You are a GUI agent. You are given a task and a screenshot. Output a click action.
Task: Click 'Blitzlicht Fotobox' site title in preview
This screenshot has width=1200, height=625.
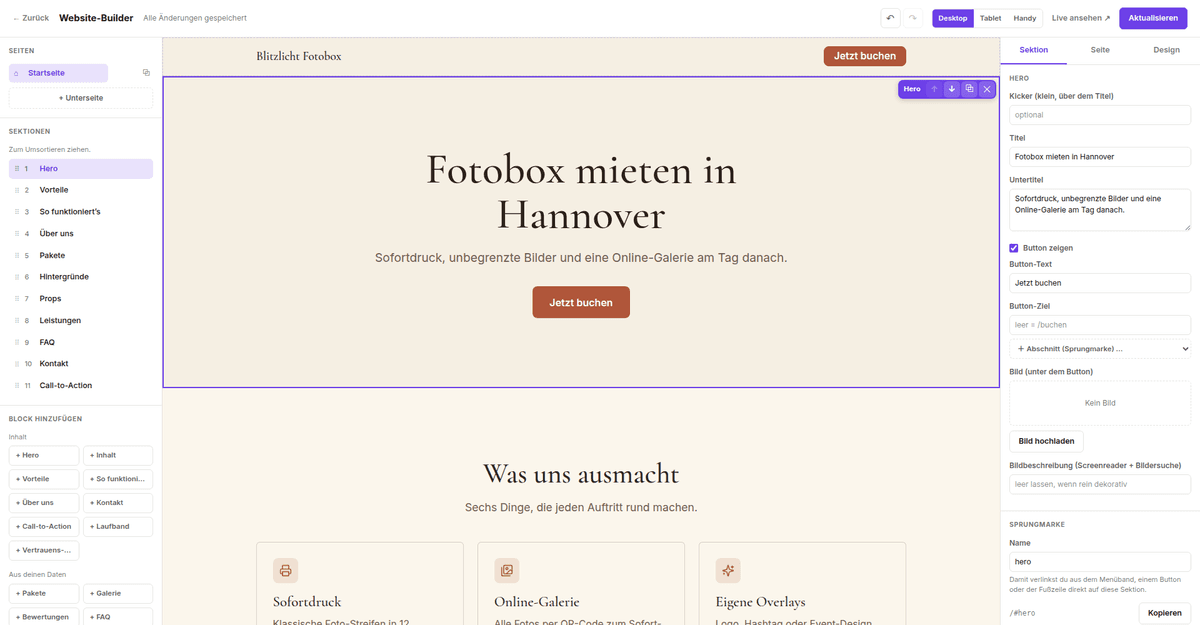click(299, 56)
